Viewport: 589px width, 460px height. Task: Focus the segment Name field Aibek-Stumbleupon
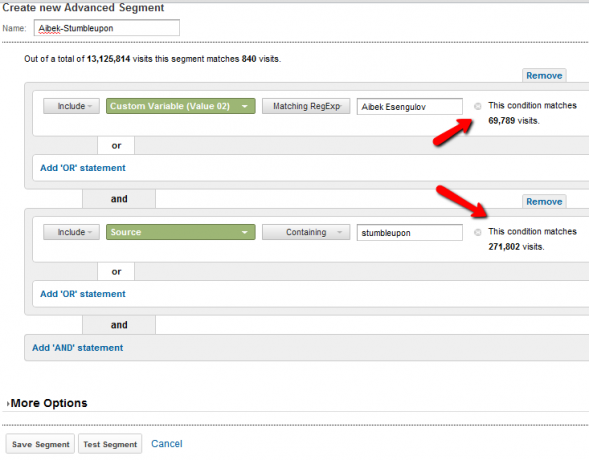pos(107,28)
